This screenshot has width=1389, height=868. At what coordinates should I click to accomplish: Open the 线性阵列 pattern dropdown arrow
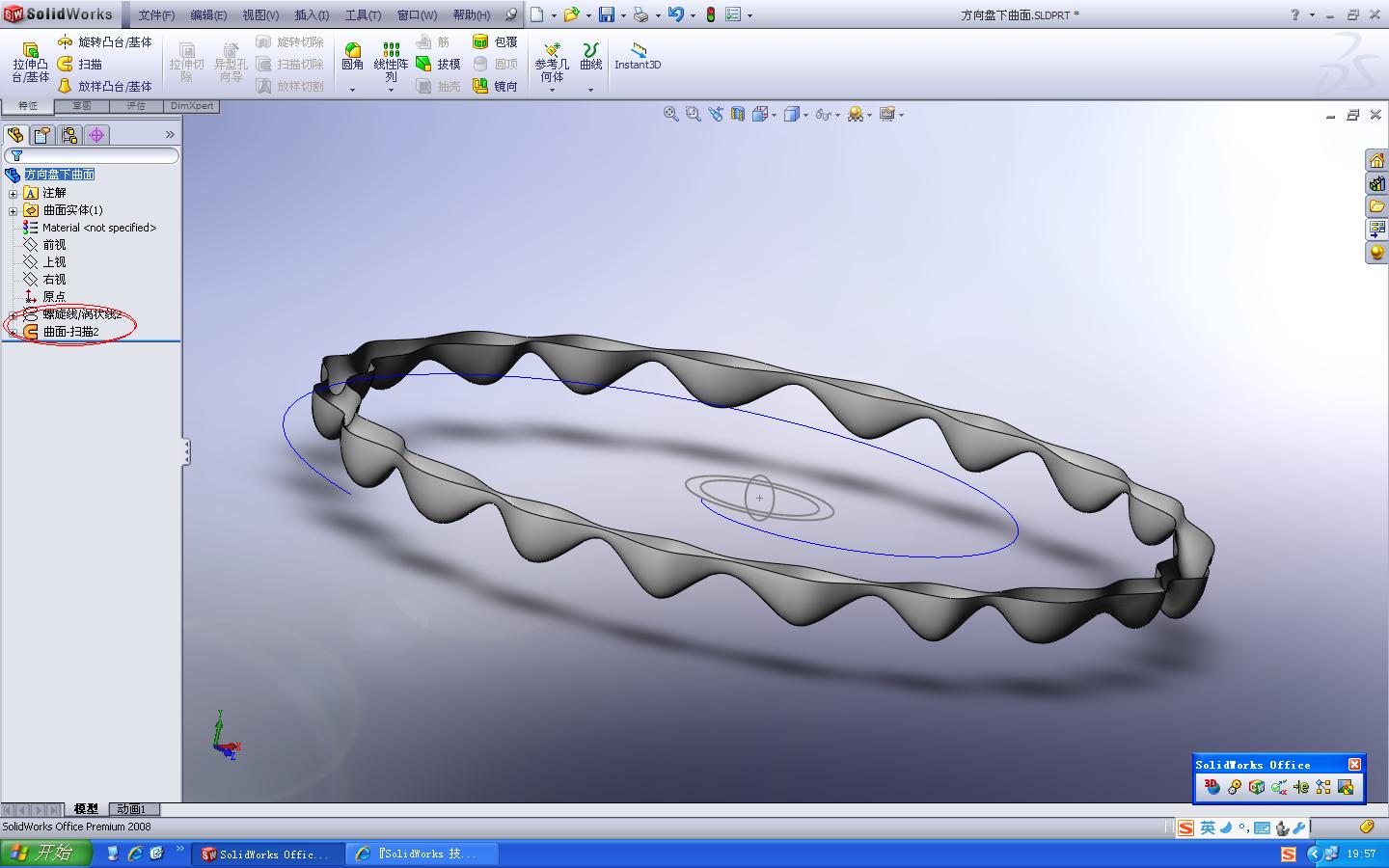click(x=391, y=90)
